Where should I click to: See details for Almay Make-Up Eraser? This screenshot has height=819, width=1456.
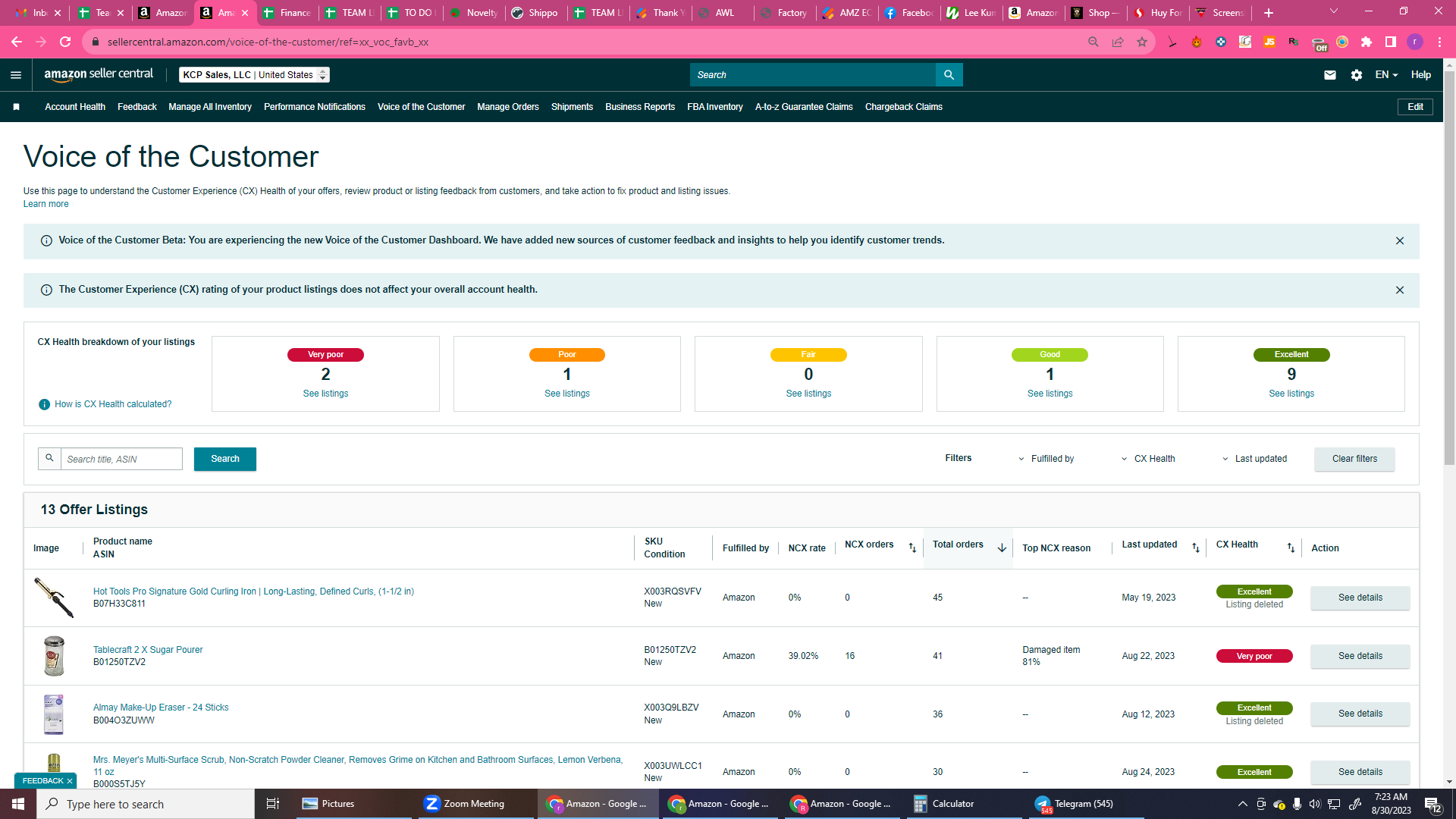1360,714
